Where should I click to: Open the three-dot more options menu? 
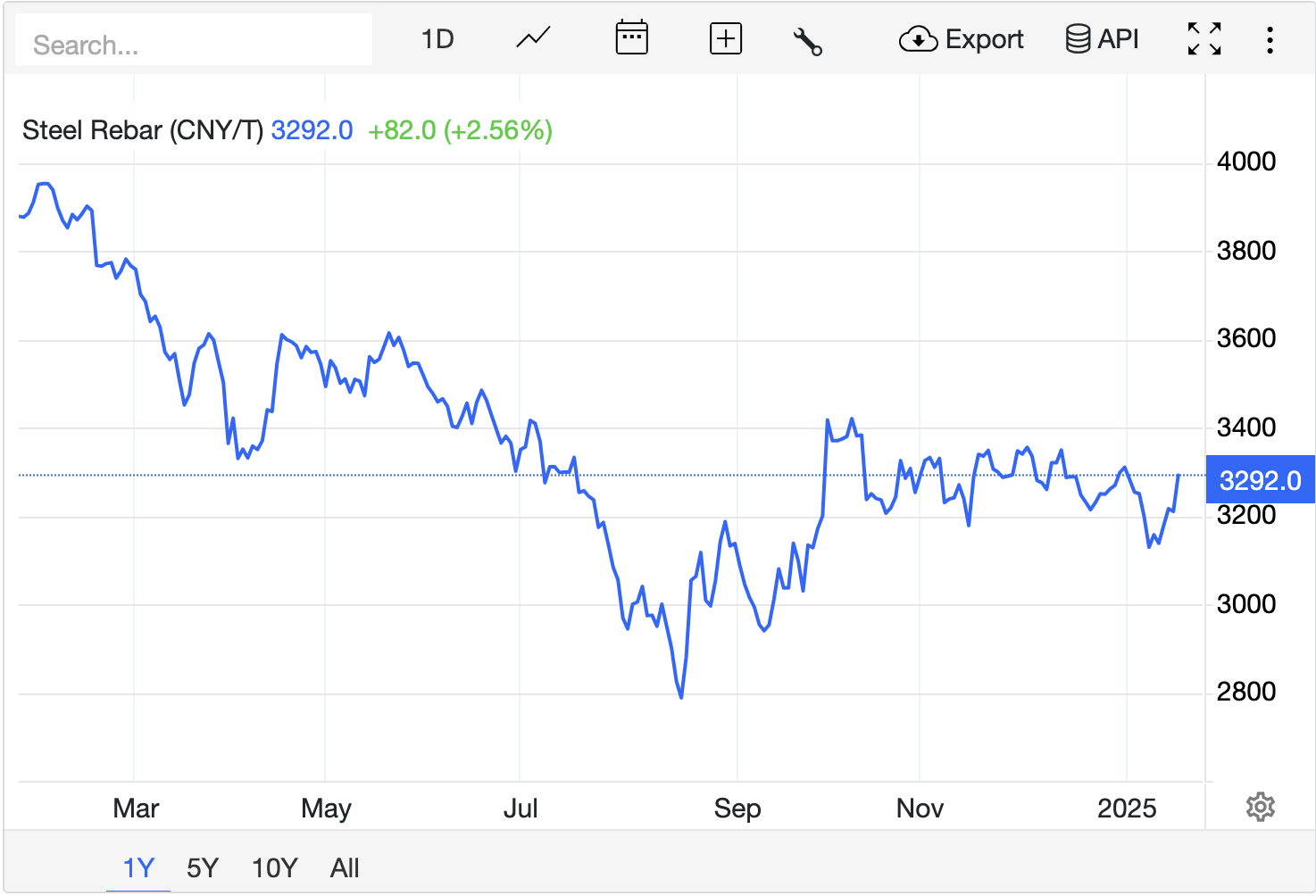pyautogui.click(x=1269, y=39)
